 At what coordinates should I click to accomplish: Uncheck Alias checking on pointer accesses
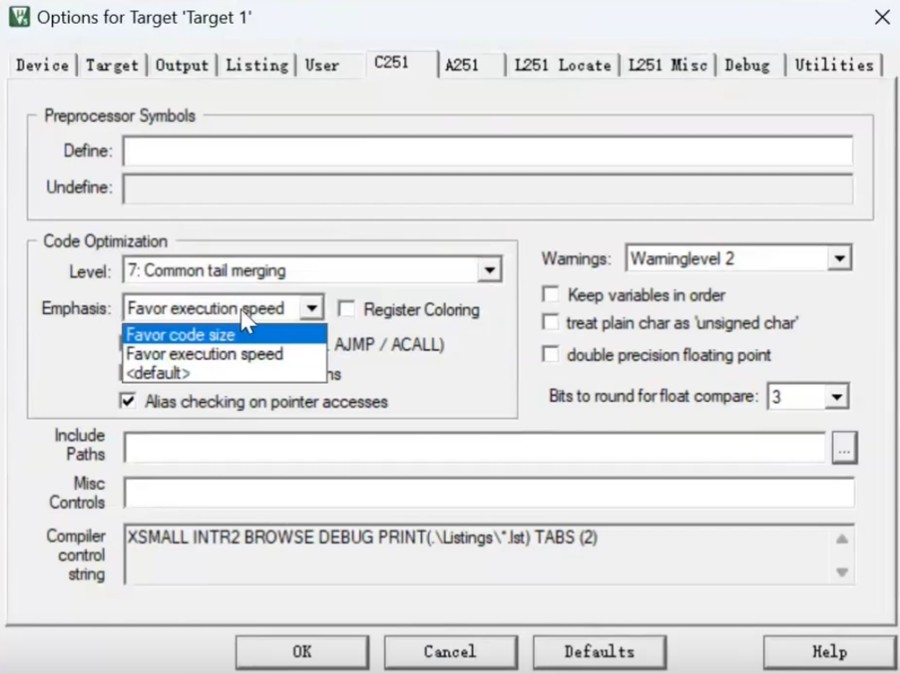point(128,401)
